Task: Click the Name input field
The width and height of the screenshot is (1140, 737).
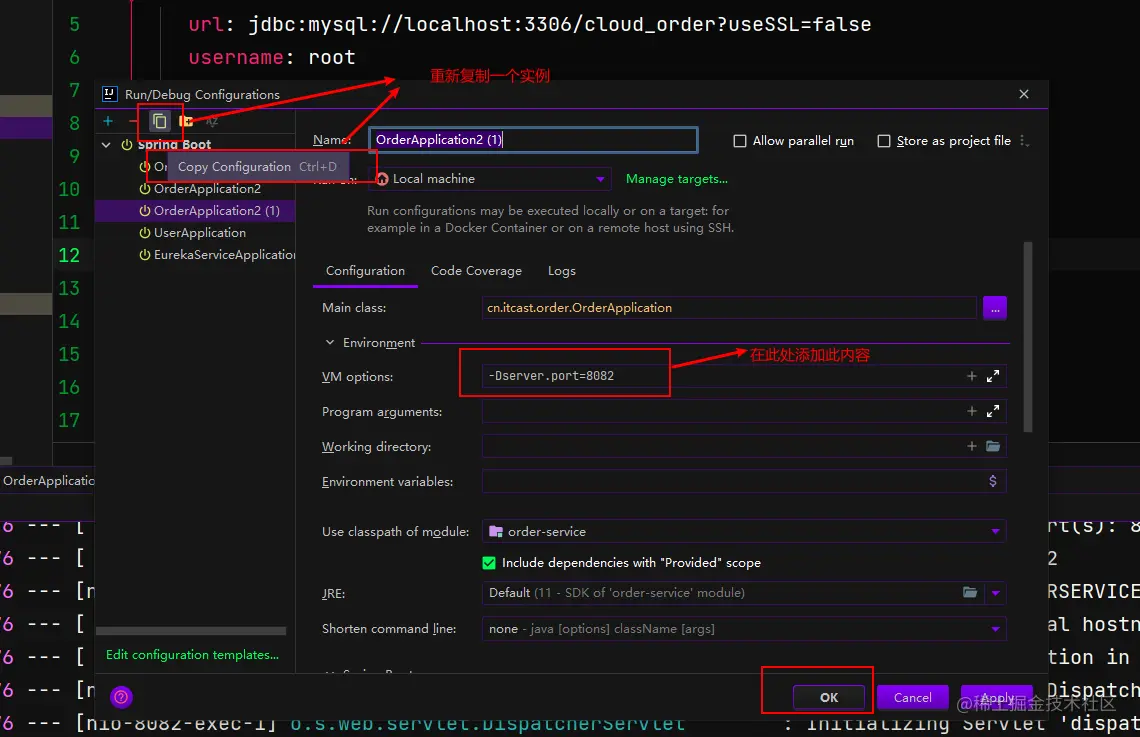Action: coord(533,140)
